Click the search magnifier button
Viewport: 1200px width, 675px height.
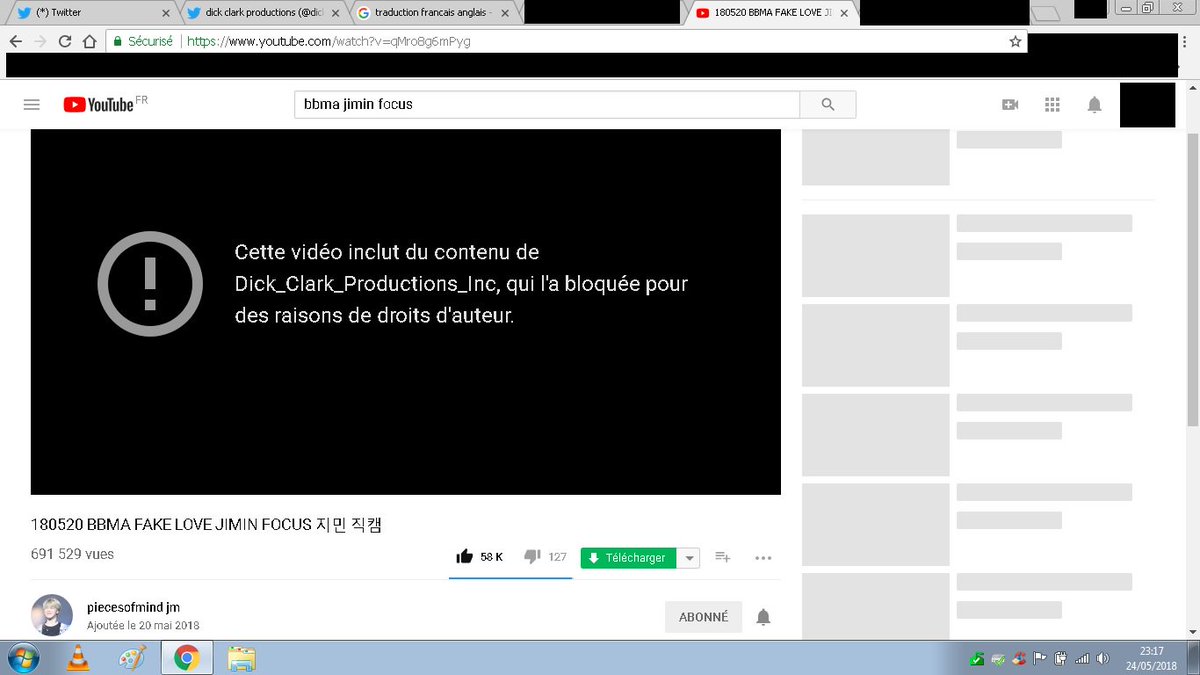(827, 105)
